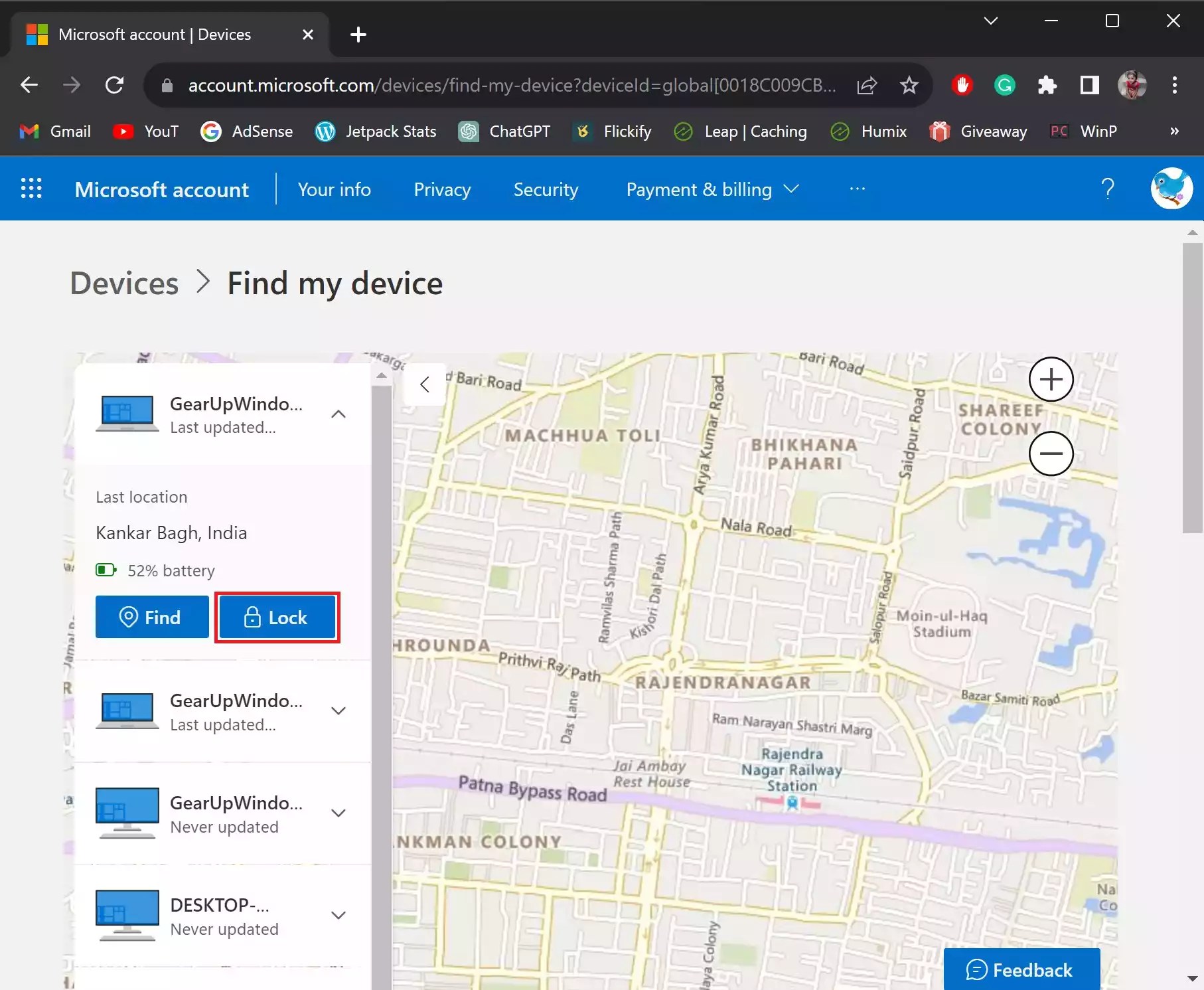Click the account profile avatar

[1171, 189]
